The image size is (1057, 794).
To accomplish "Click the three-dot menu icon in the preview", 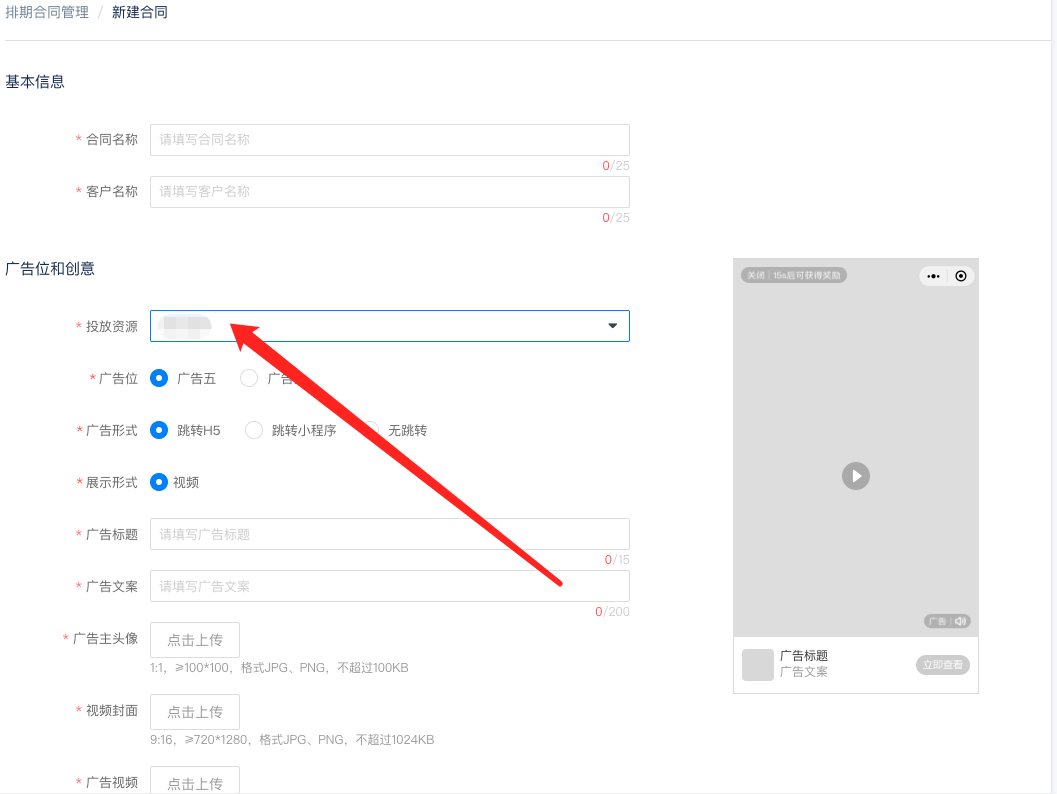I will pyautogui.click(x=933, y=276).
